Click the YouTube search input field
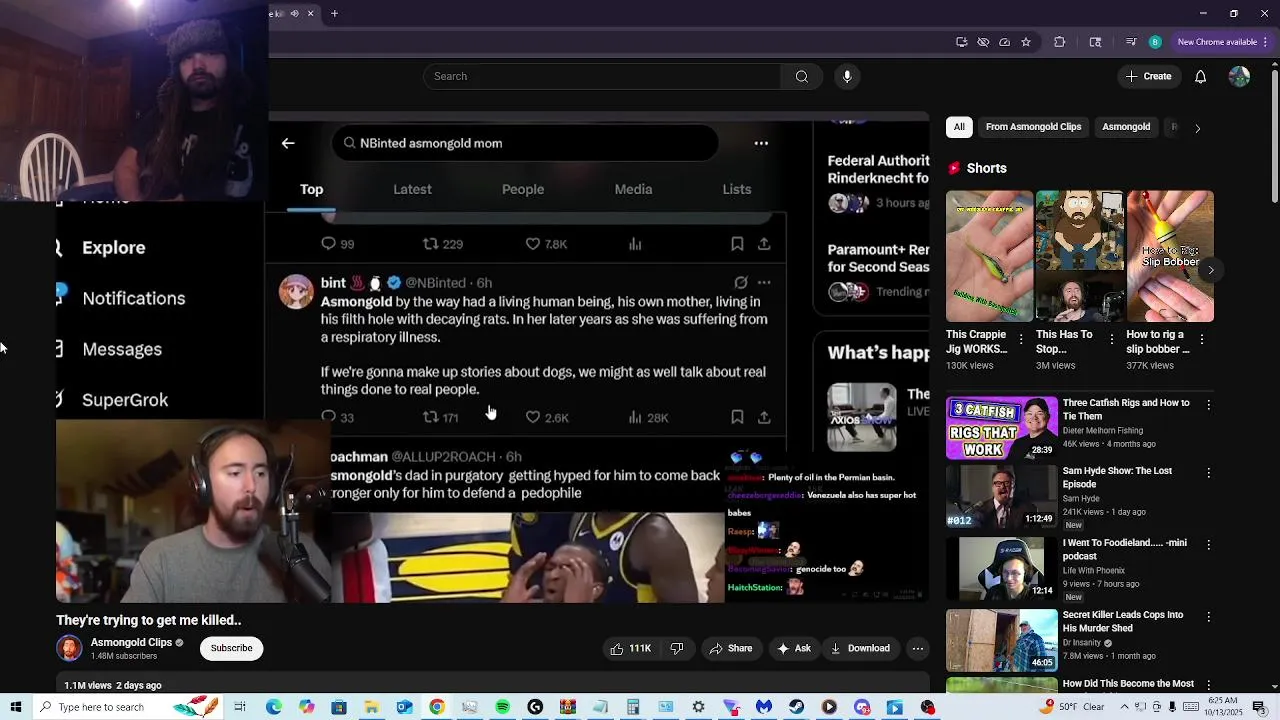1280x720 pixels. (x=602, y=76)
